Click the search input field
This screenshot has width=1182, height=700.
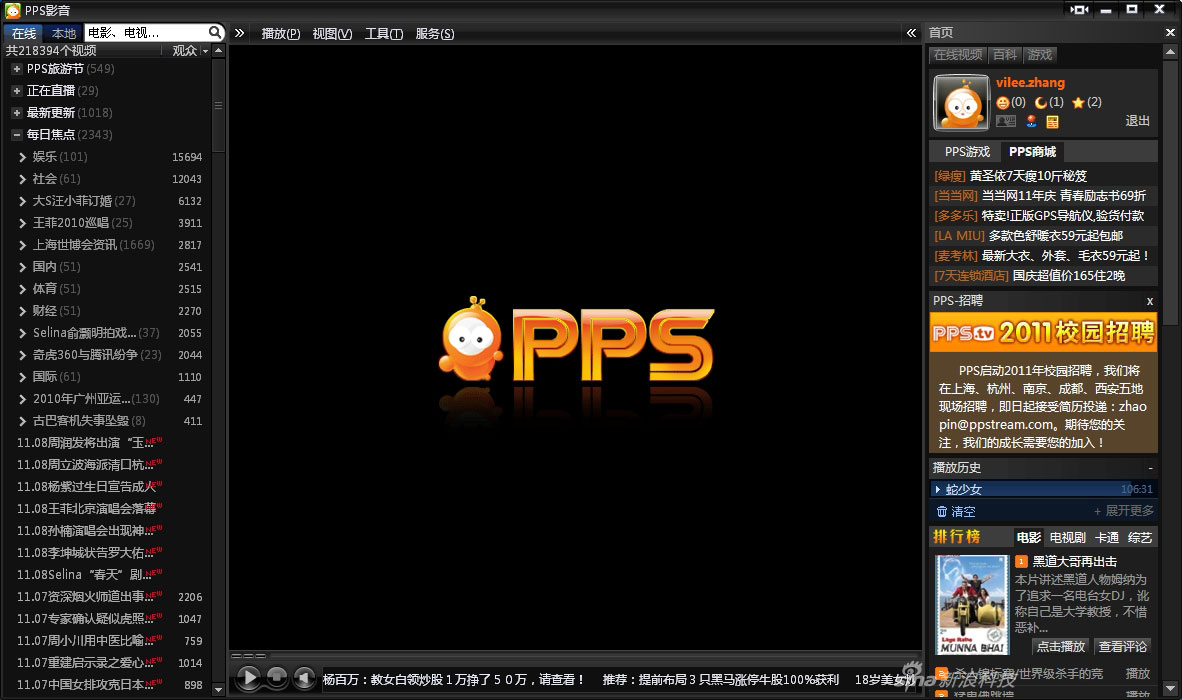click(x=145, y=32)
